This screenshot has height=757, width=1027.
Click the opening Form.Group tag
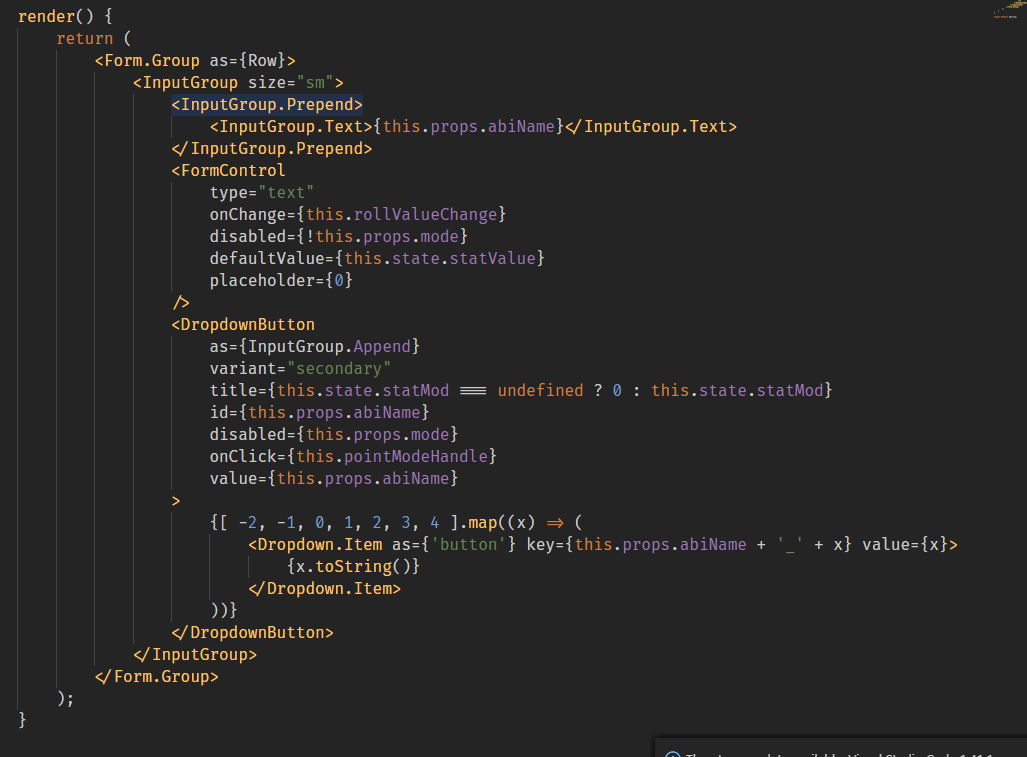pyautogui.click(x=151, y=60)
